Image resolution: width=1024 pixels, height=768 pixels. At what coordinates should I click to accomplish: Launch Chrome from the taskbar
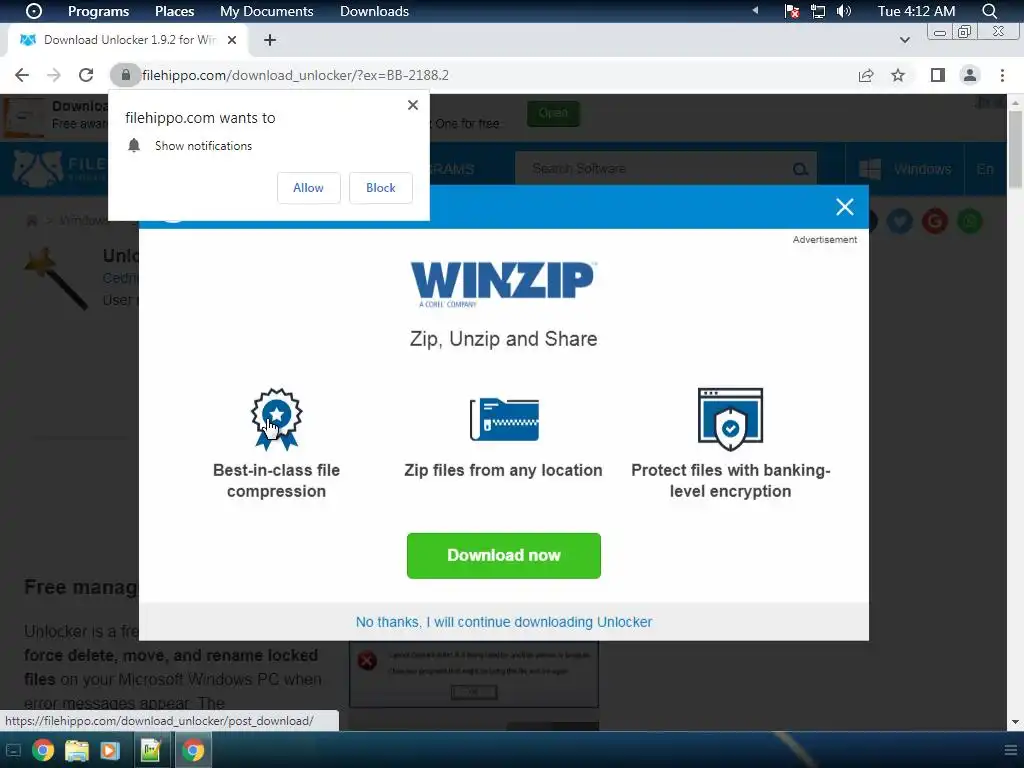click(x=43, y=750)
